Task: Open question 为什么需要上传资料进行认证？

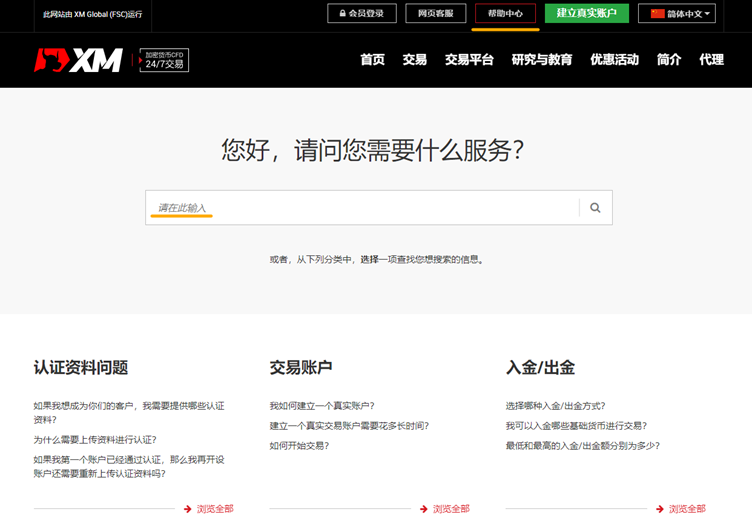Action: [95, 440]
